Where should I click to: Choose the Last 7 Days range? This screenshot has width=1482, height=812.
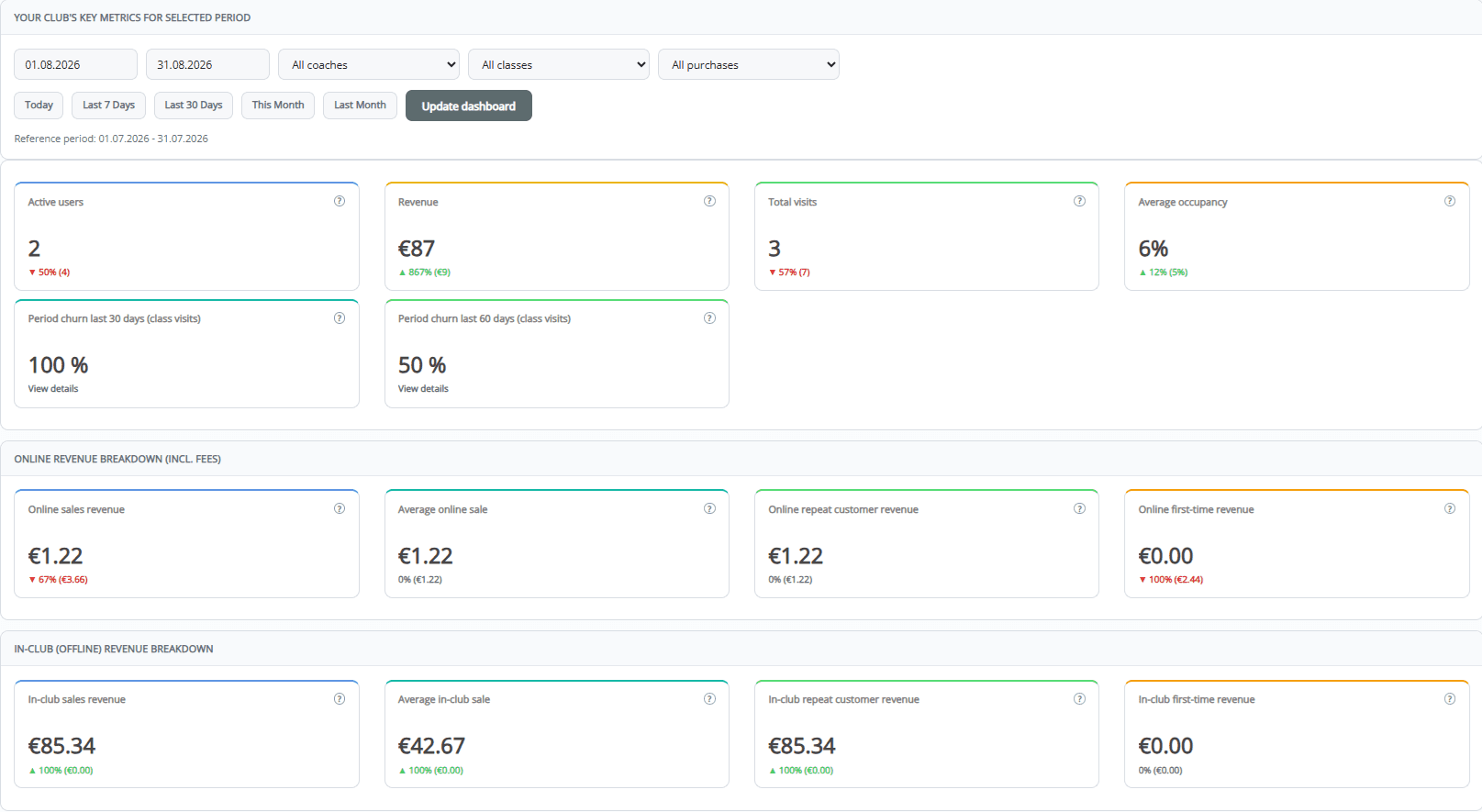coord(108,106)
